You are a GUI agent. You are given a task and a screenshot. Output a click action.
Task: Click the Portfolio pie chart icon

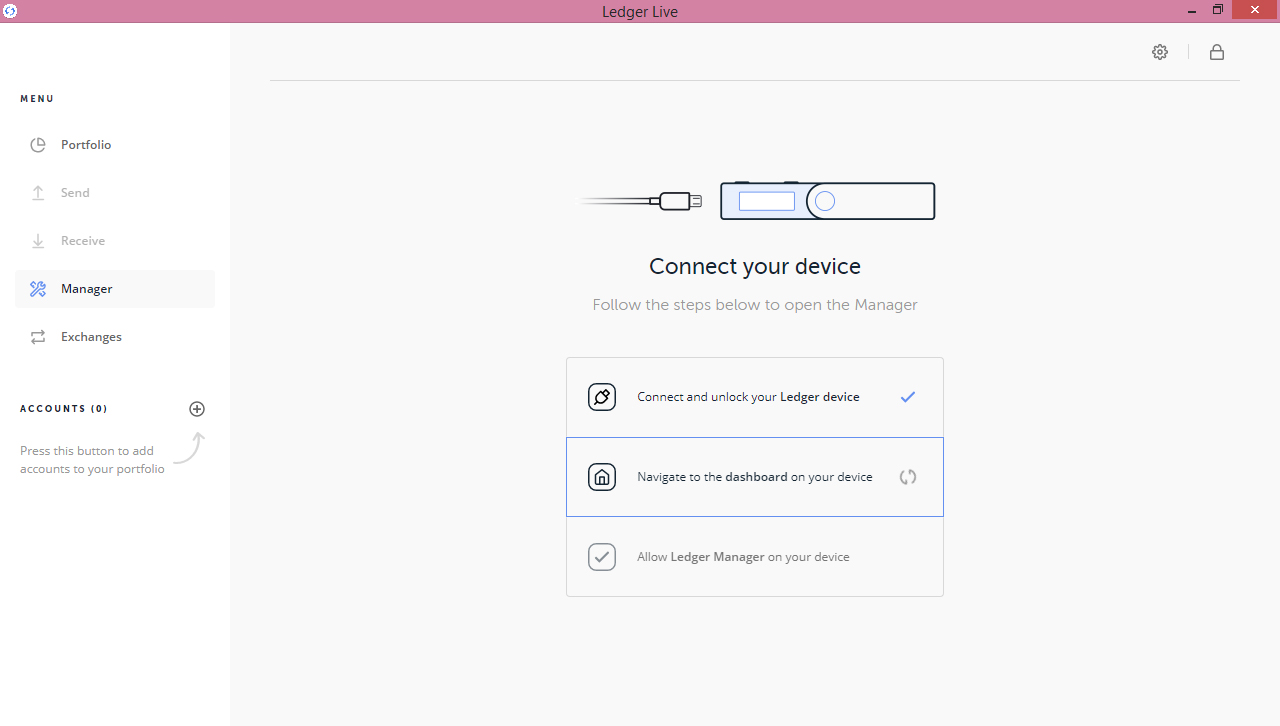[x=38, y=145]
